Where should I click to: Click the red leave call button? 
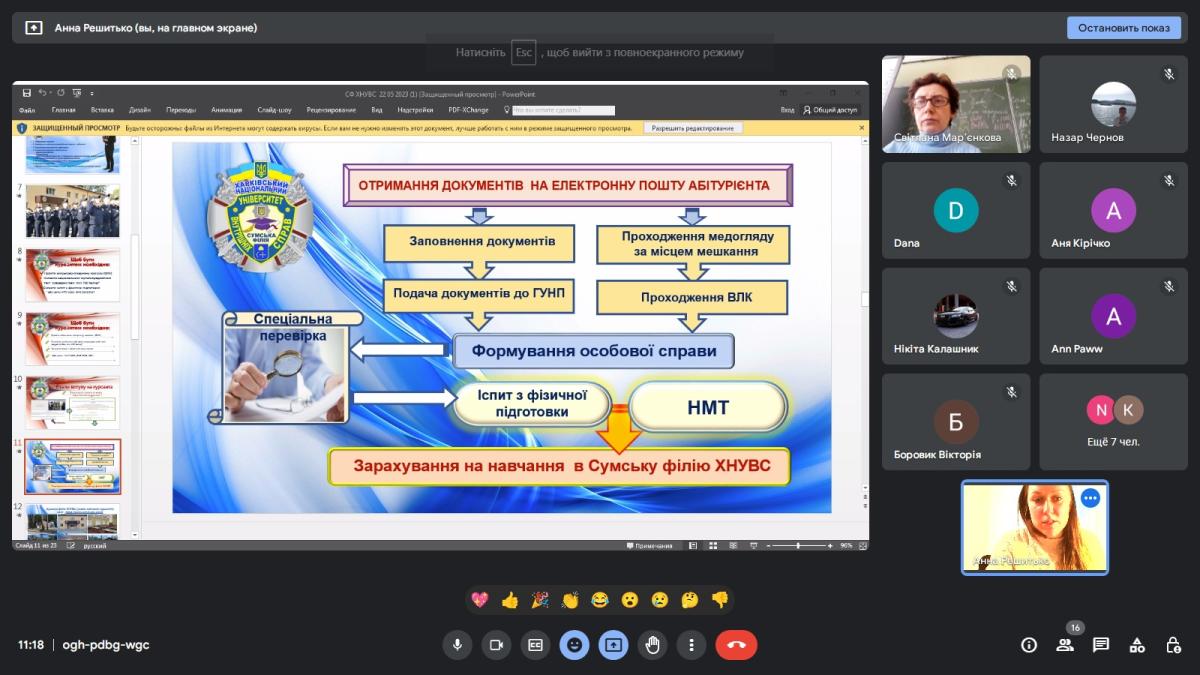736,645
